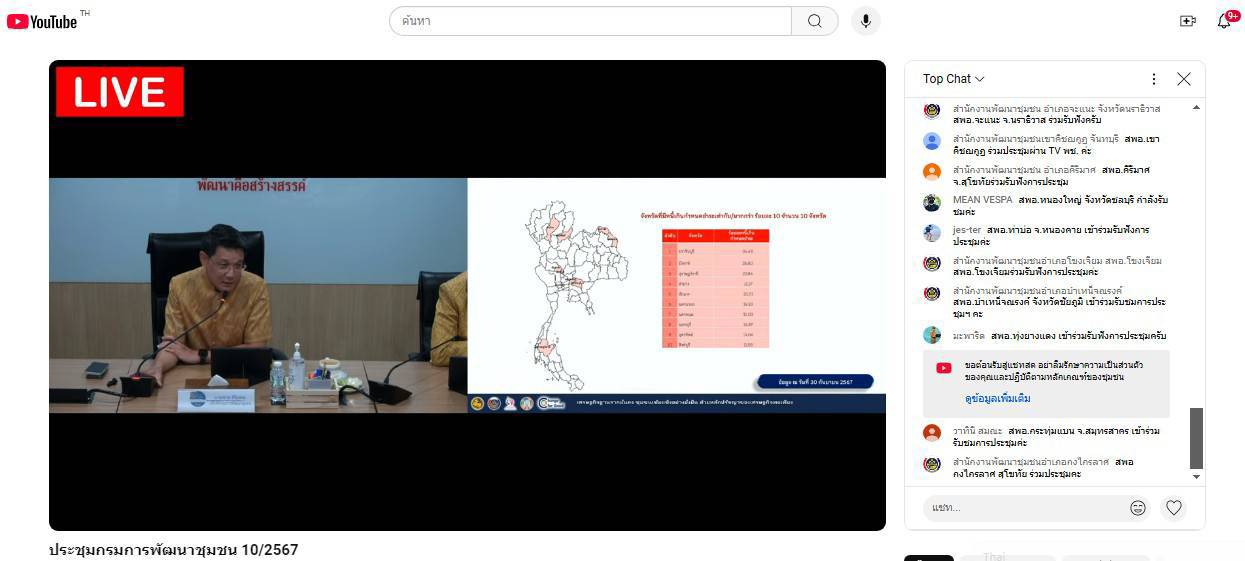The height and width of the screenshot is (561, 1245).
Task: Click avatar beside สพอ.โขงเจียม message
Action: click(932, 263)
